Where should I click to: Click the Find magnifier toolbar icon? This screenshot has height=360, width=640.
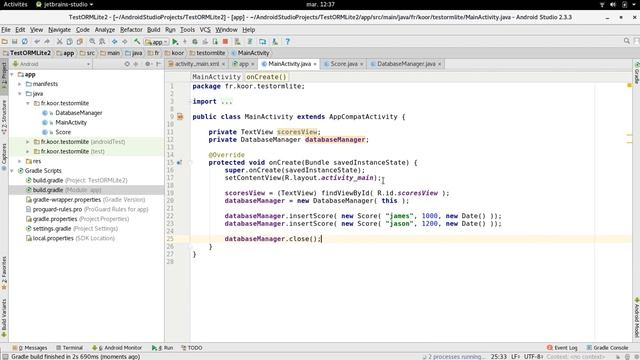coord(92,42)
